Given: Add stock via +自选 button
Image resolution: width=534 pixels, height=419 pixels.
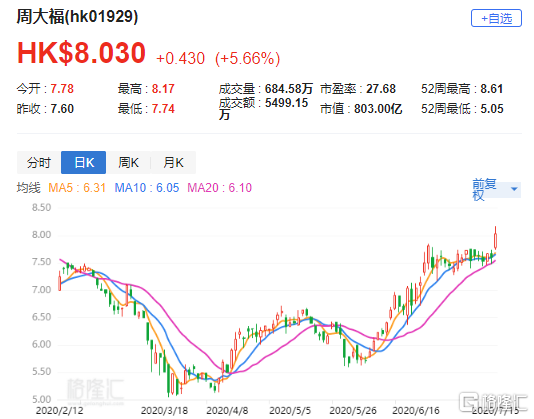Looking at the screenshot, I should (x=496, y=18).
